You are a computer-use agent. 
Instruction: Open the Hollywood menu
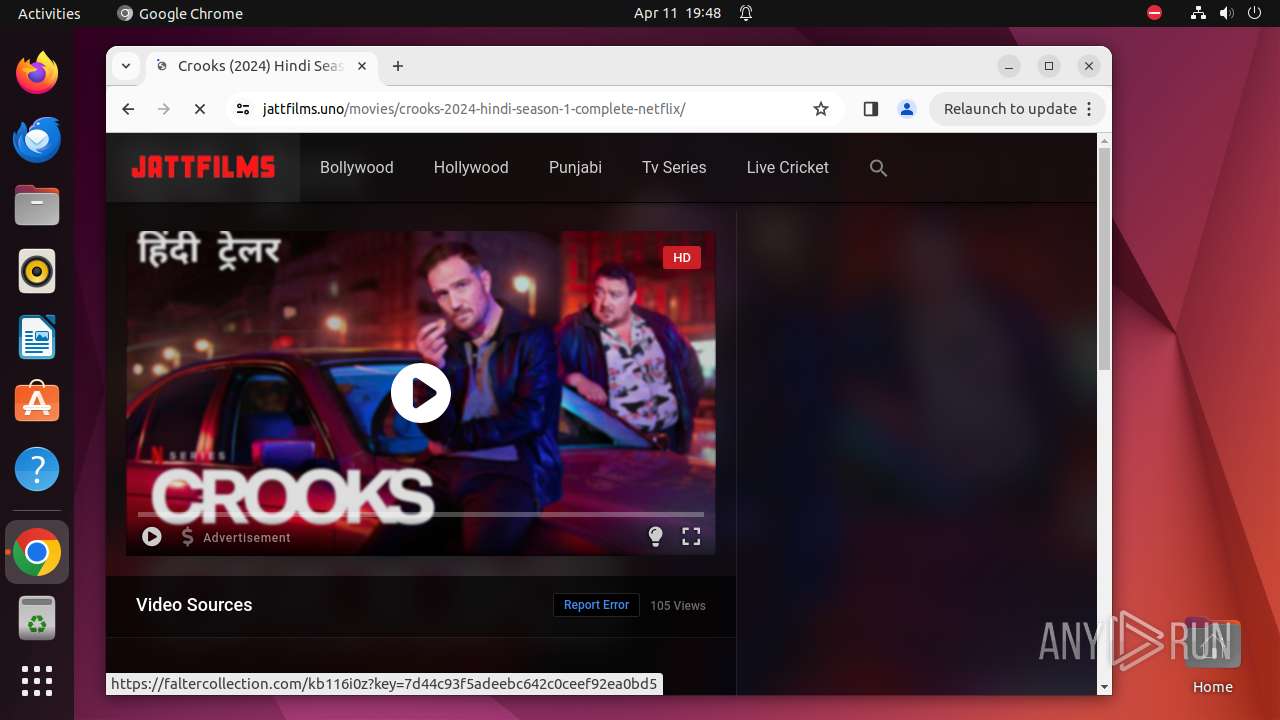pyautogui.click(x=471, y=168)
